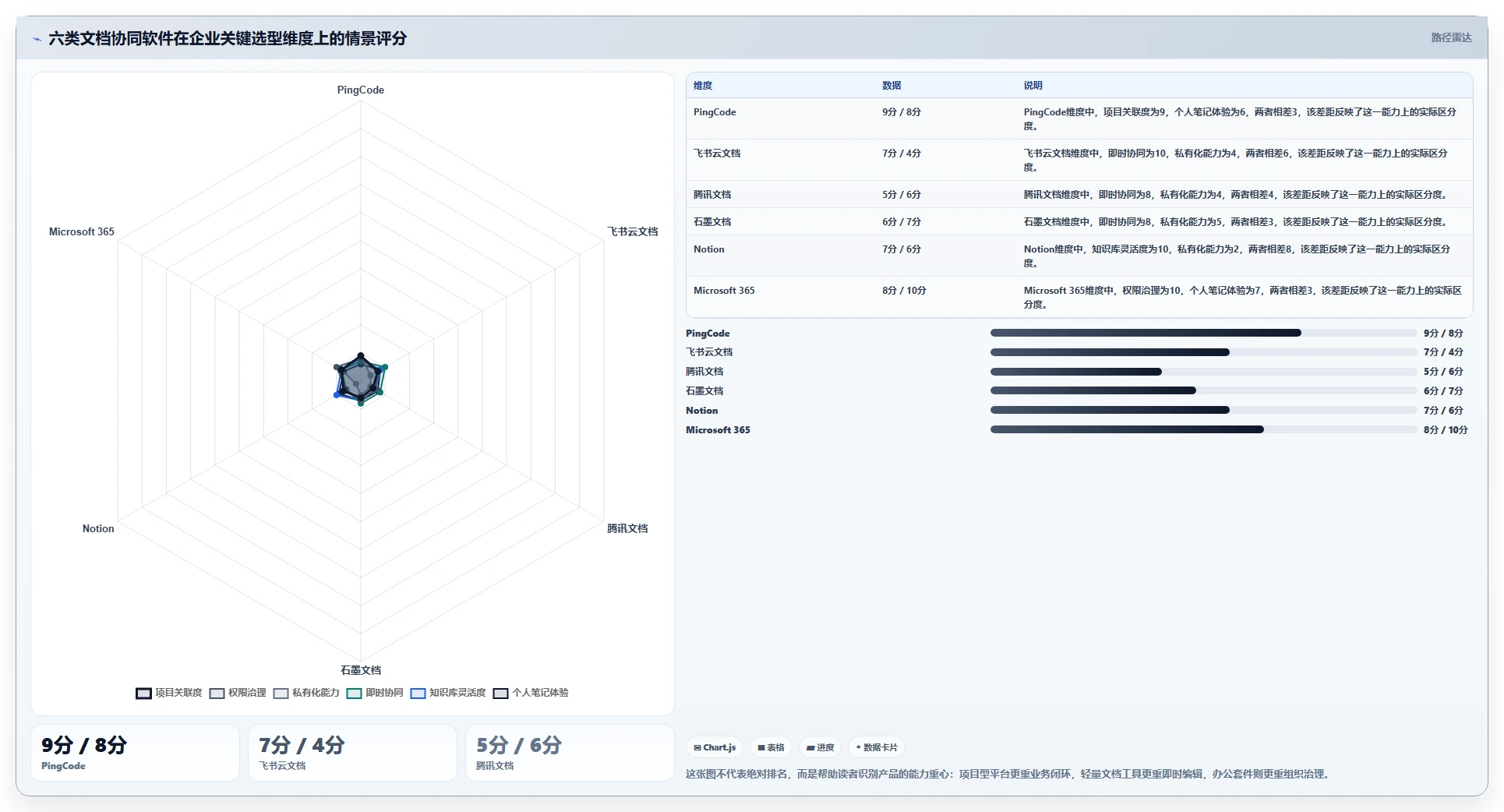Click the PingCode label beside its progress bar

tap(708, 334)
